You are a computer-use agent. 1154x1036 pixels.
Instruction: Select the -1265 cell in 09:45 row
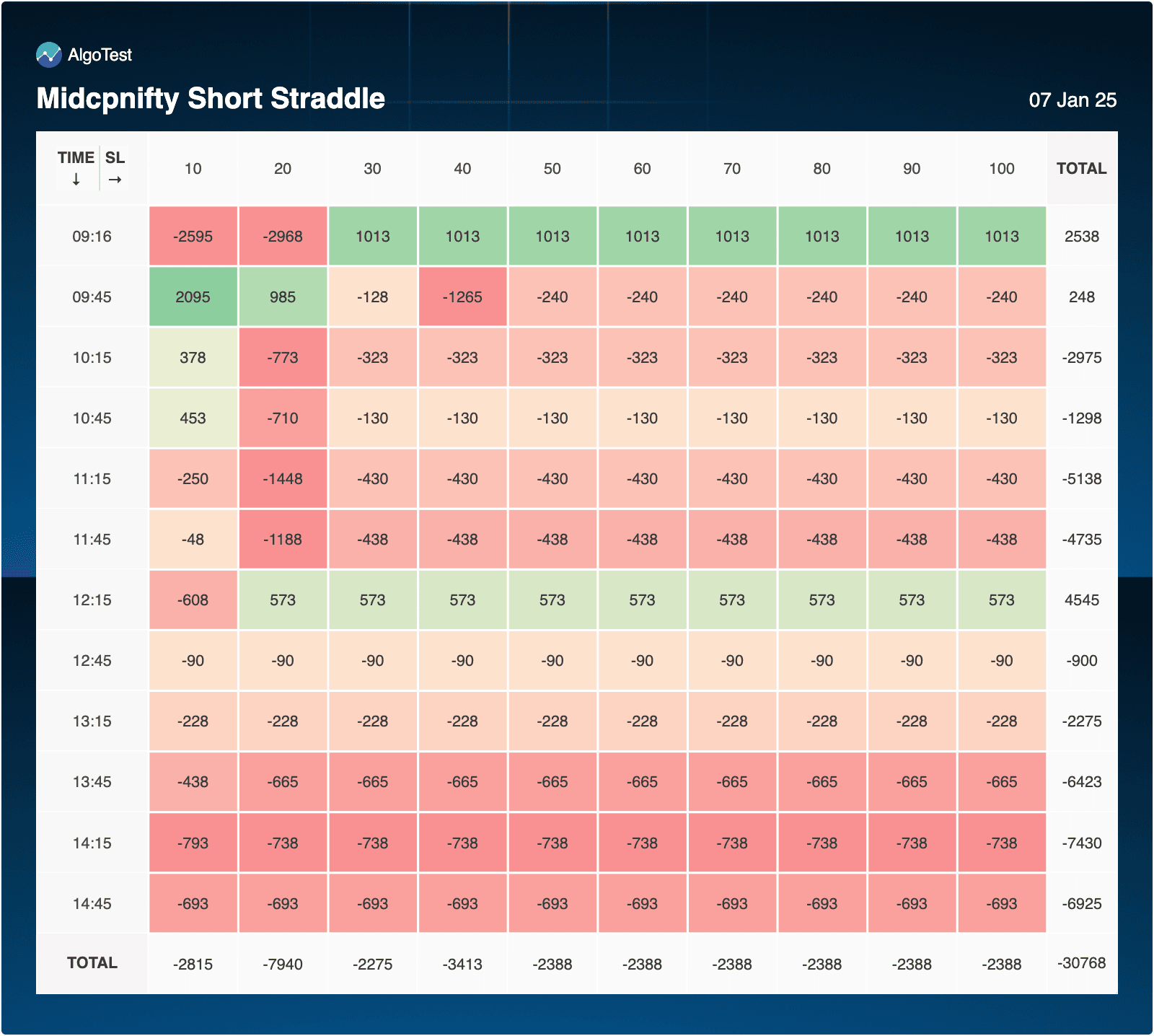[462, 297]
